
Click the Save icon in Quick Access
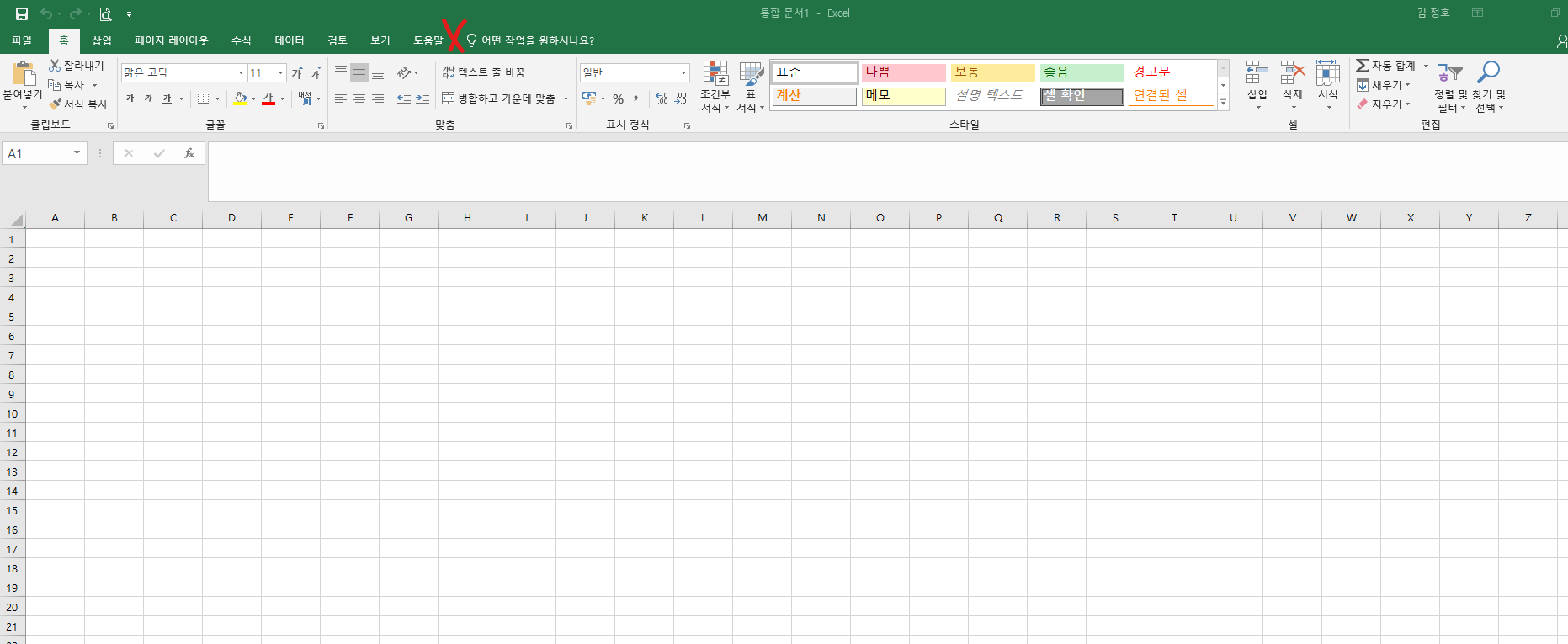[22, 13]
